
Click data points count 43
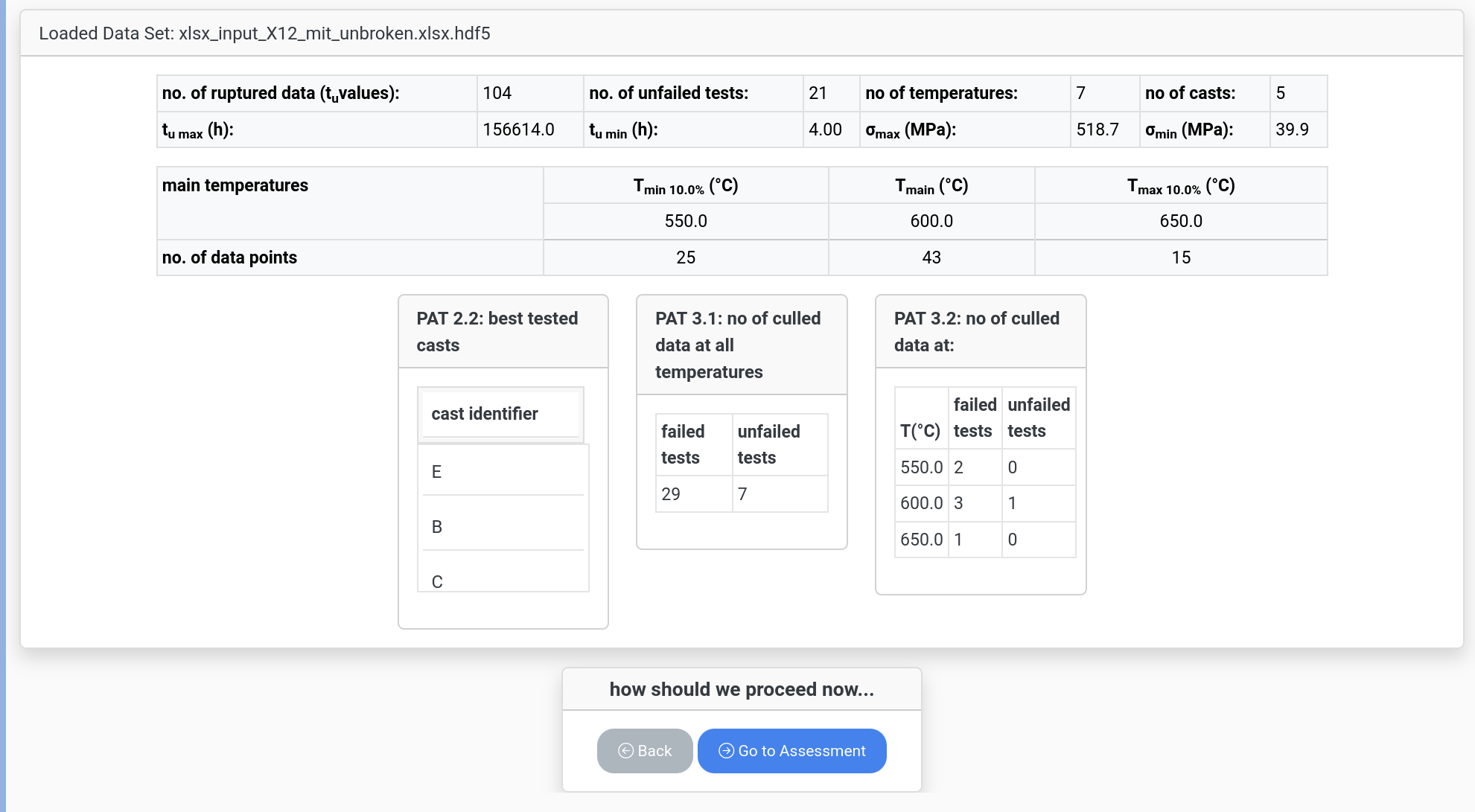pyautogui.click(x=931, y=258)
